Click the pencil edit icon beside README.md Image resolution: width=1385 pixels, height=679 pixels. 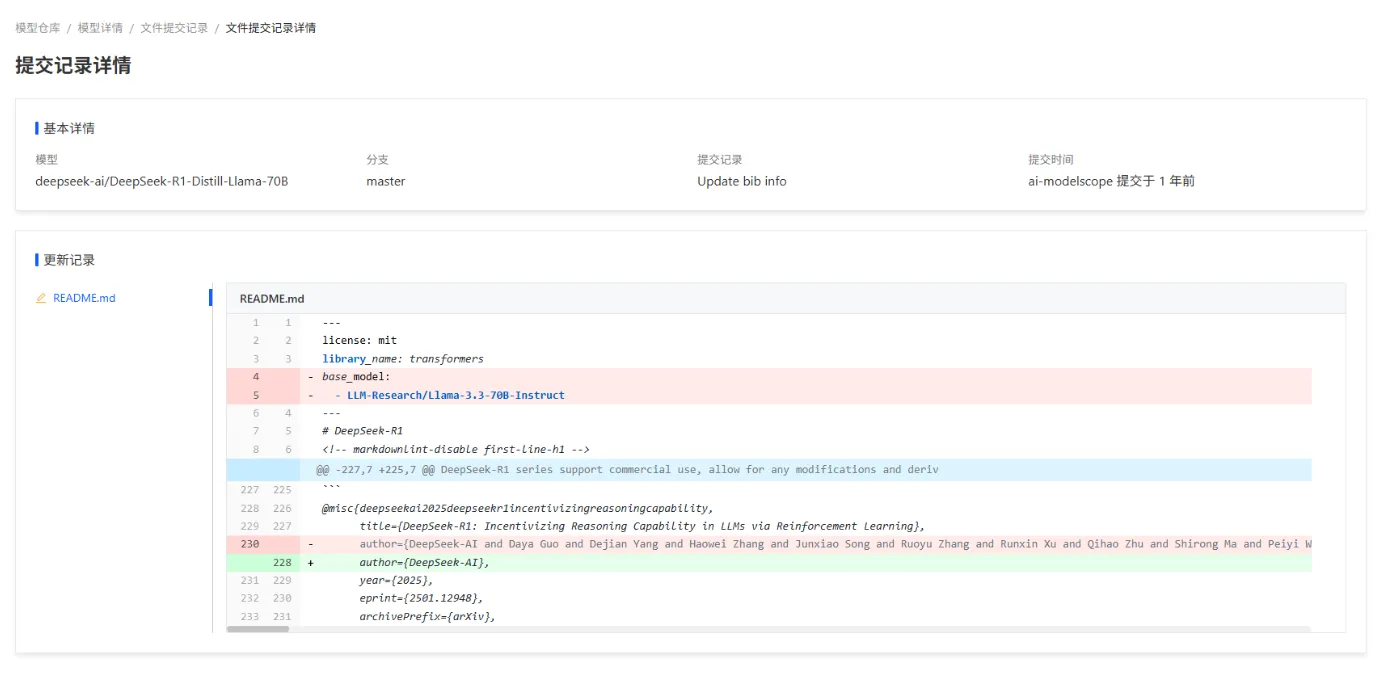[41, 298]
